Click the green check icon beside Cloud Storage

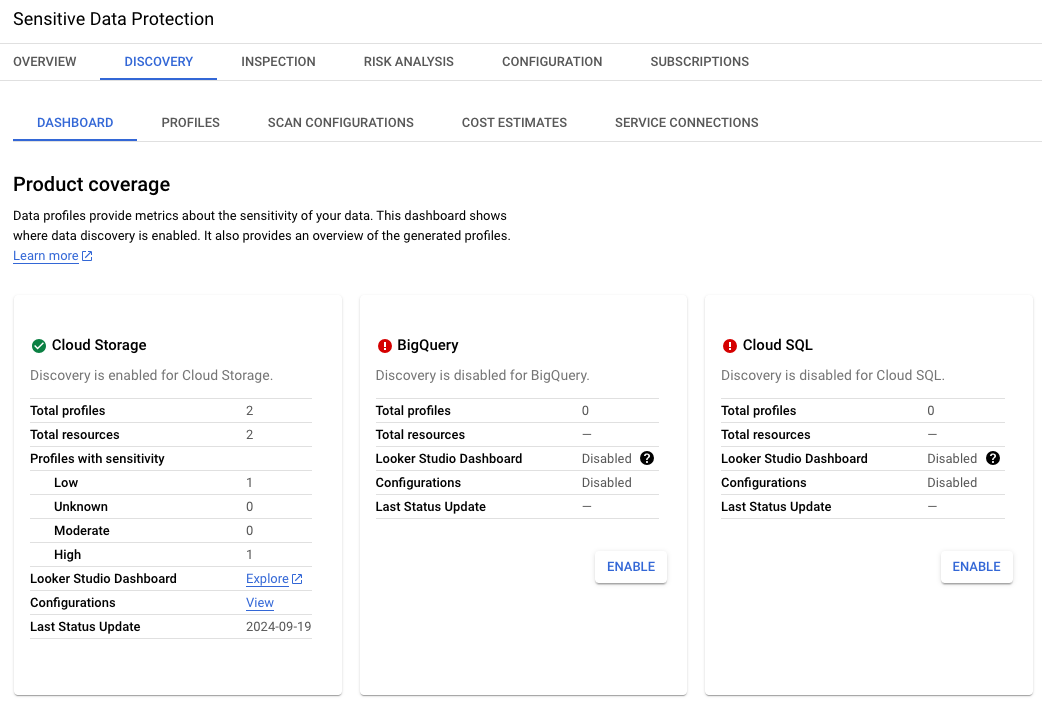click(x=39, y=346)
